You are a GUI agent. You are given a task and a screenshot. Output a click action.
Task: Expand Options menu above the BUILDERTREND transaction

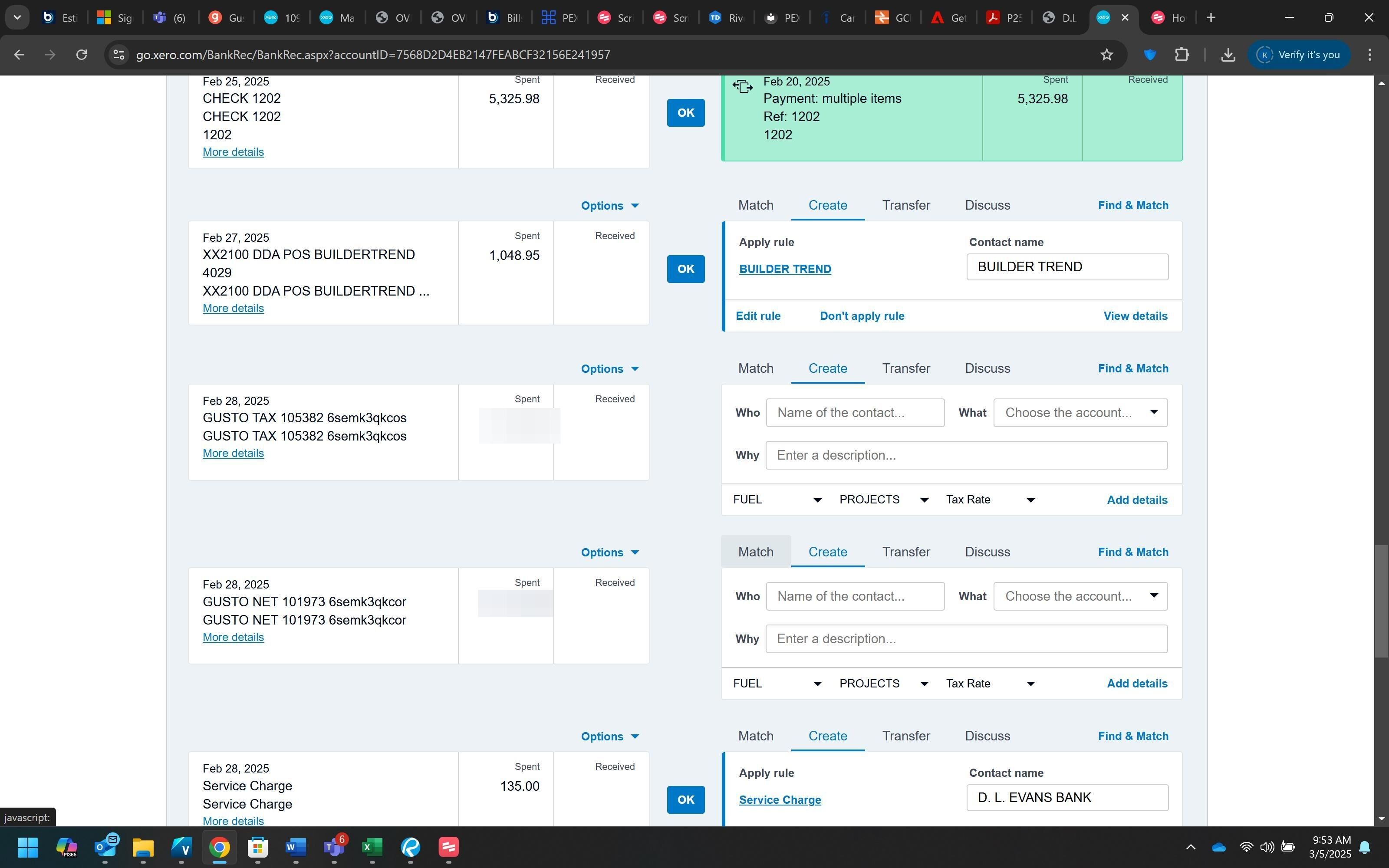(x=609, y=206)
